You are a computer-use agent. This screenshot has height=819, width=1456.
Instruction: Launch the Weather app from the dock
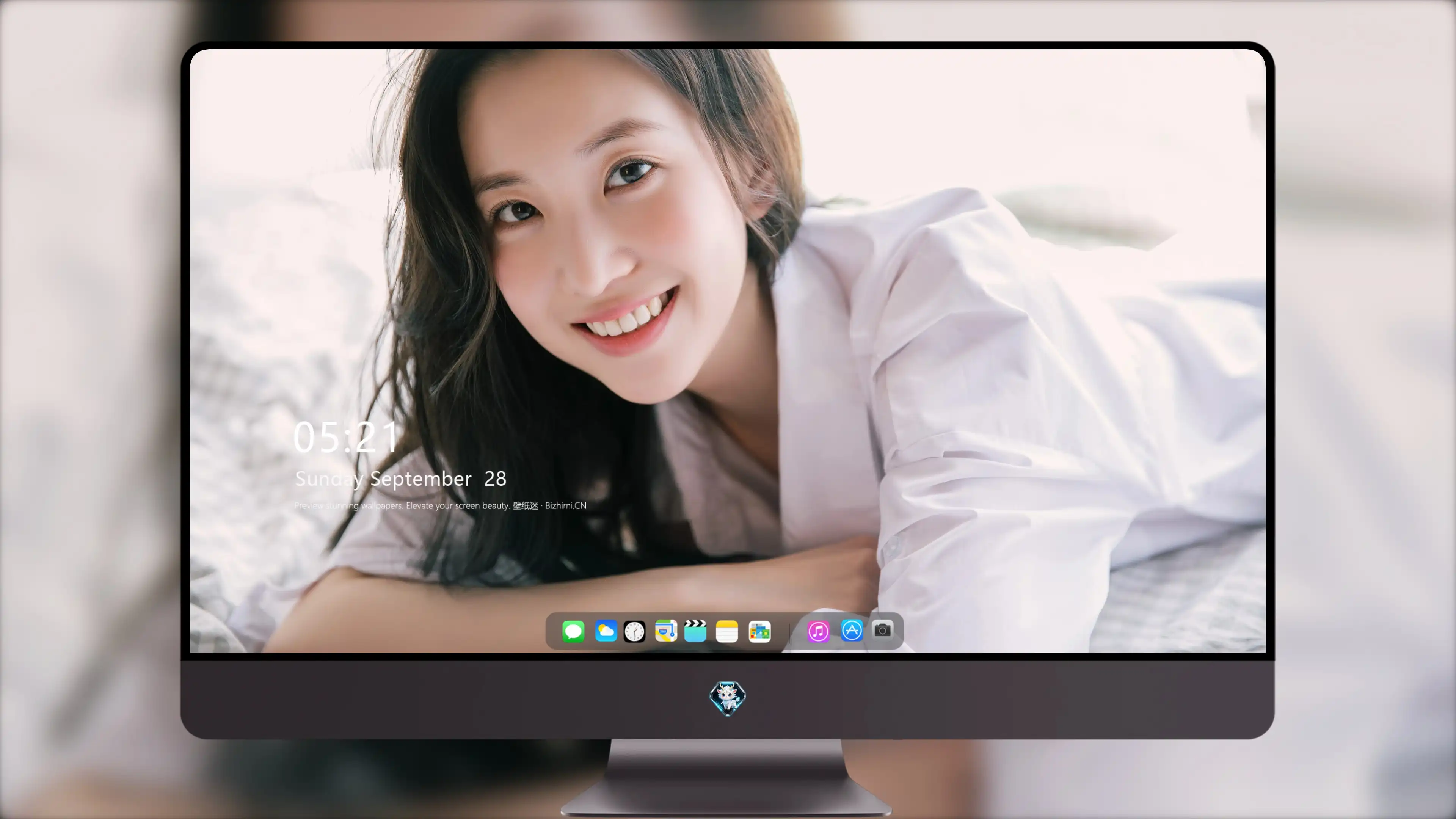606,631
